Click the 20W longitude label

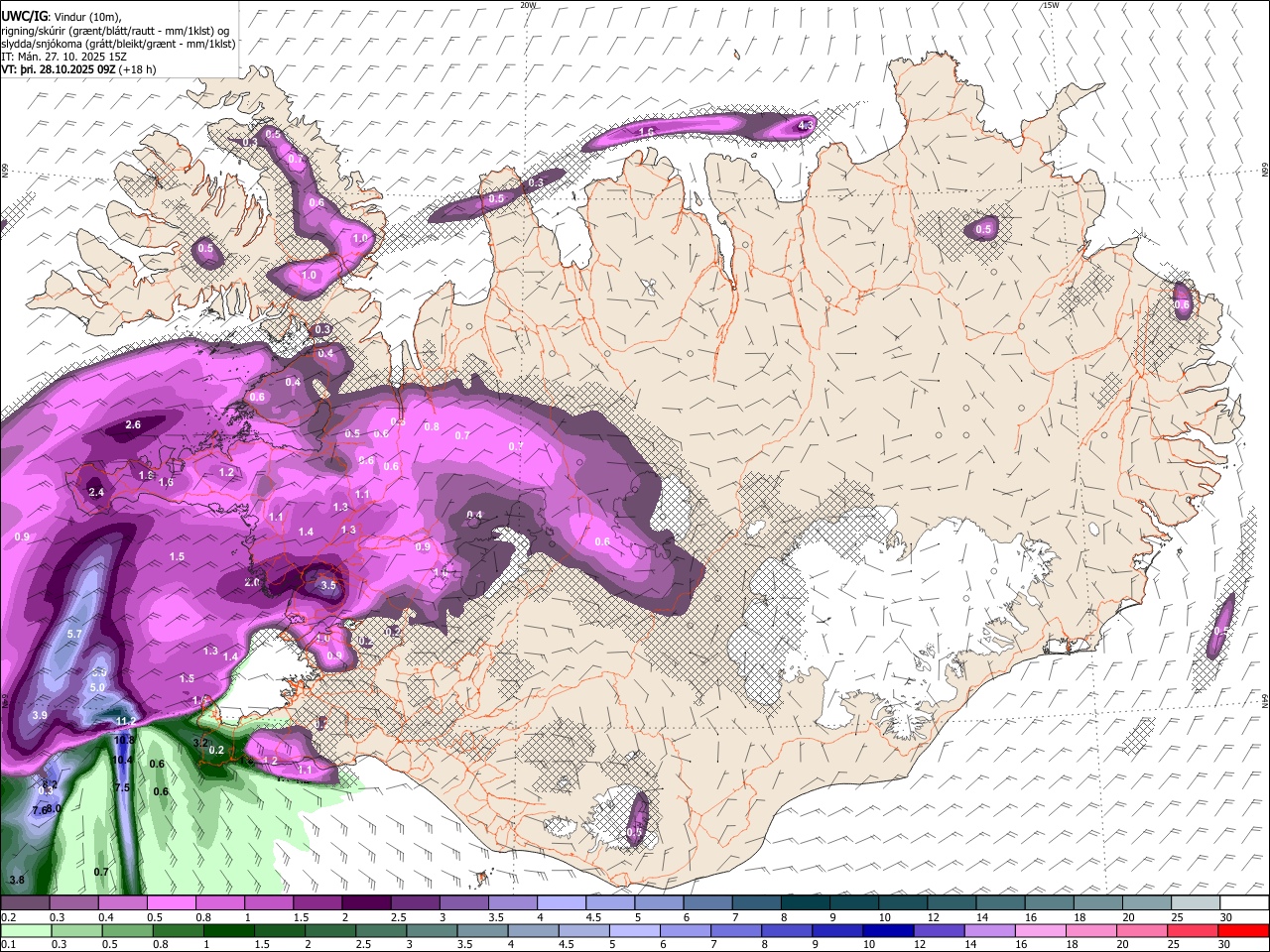click(x=528, y=5)
